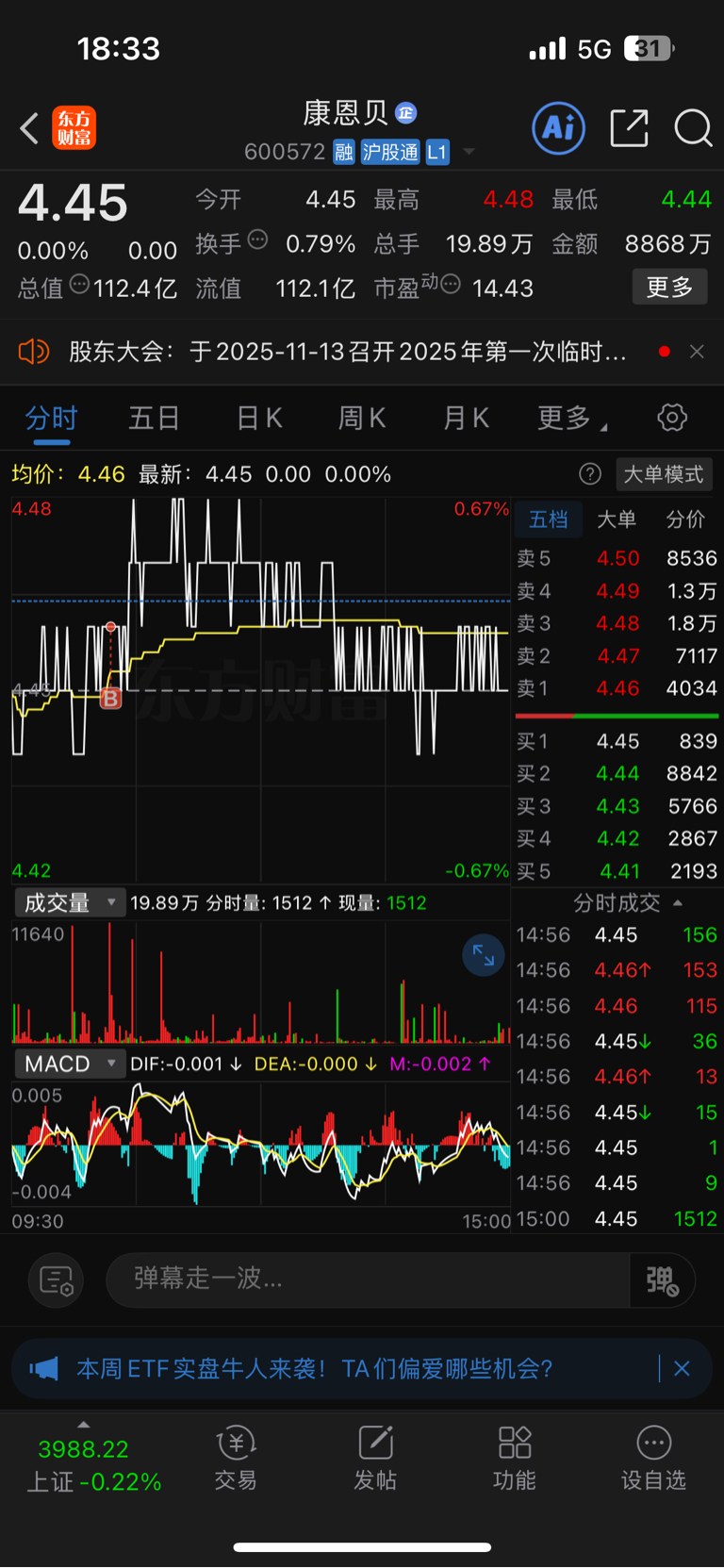Open the 股东大会 announcement text
The height and width of the screenshot is (1568, 724).
click(348, 352)
